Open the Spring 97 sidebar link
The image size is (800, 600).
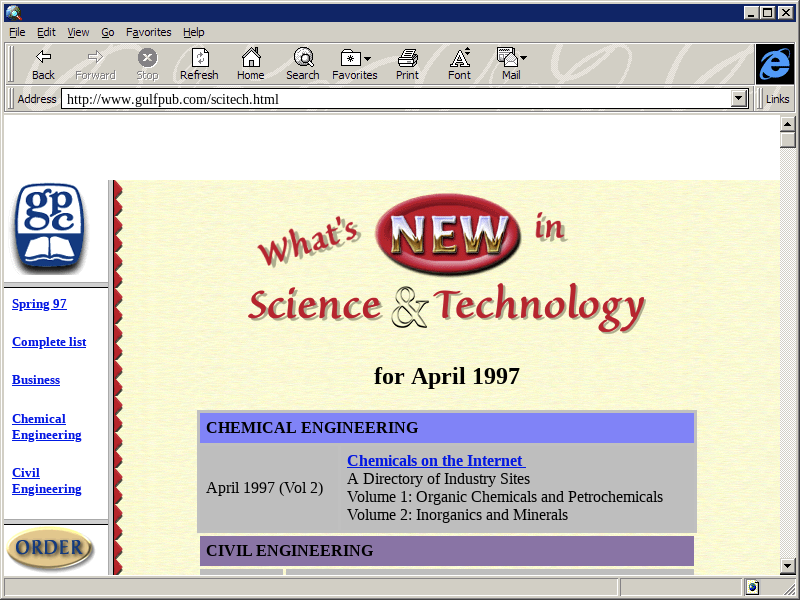pos(39,304)
